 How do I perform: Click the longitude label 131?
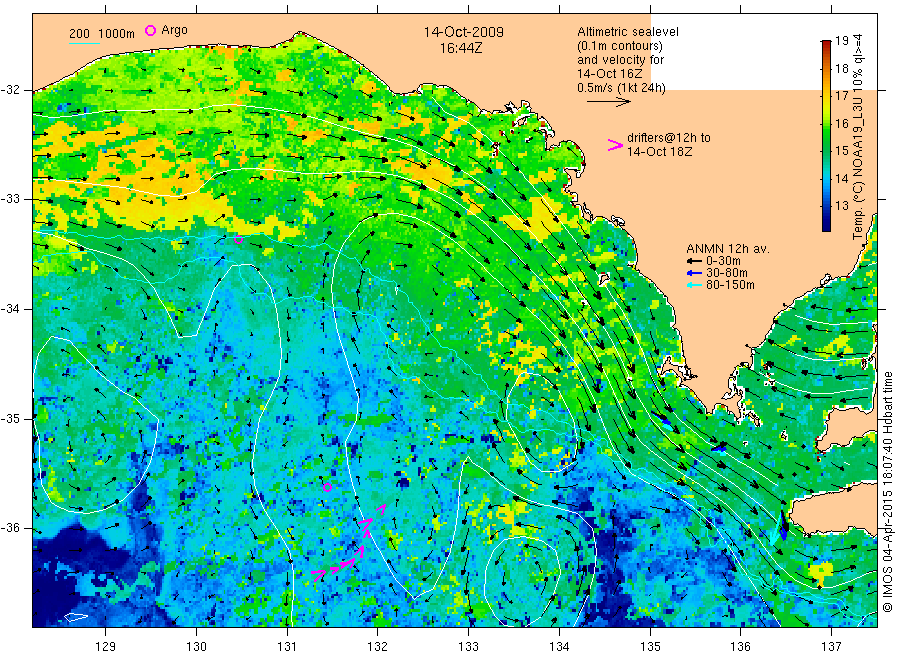pyautogui.click(x=287, y=647)
